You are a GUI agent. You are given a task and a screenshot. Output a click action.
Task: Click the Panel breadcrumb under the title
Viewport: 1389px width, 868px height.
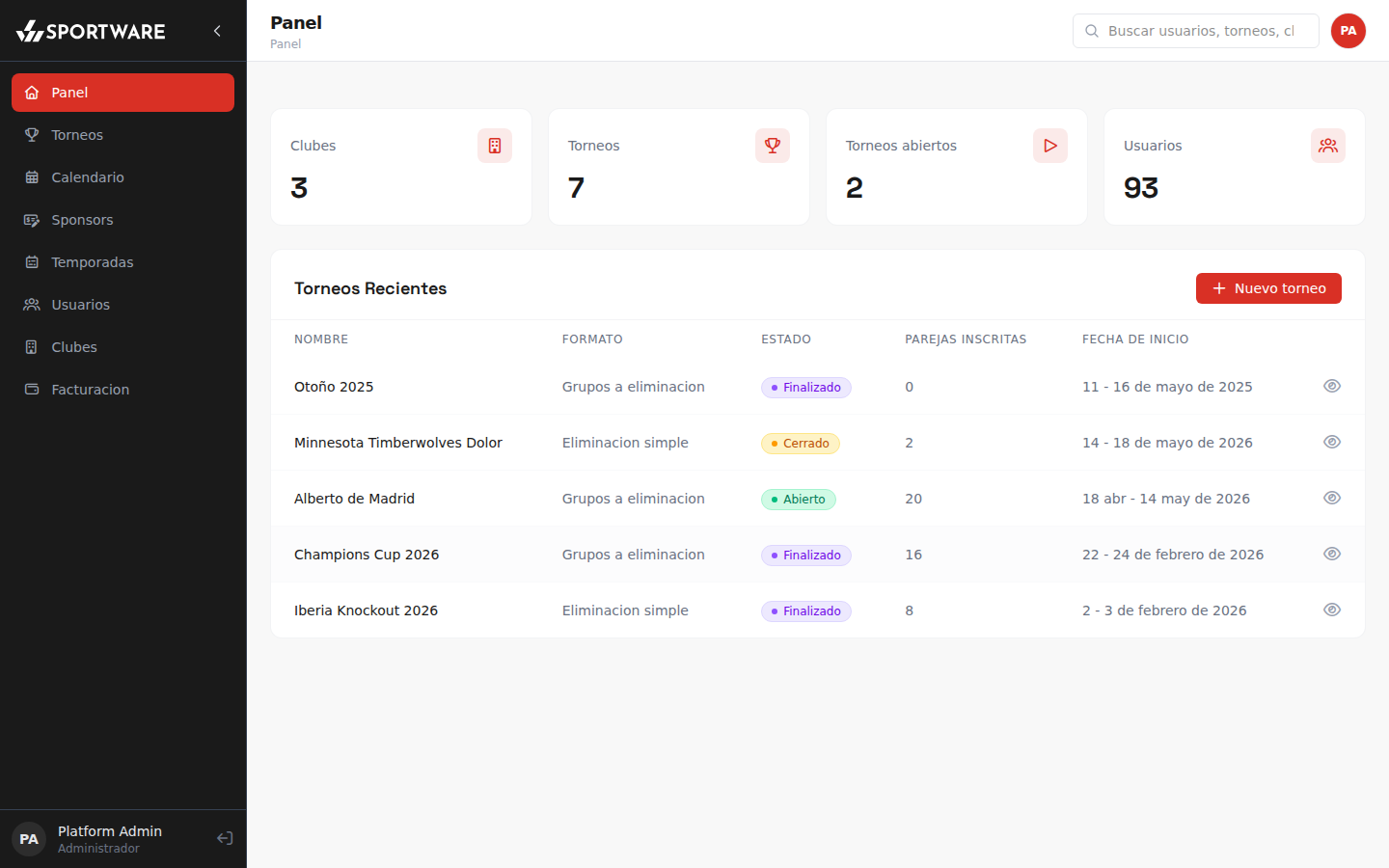[x=286, y=44]
